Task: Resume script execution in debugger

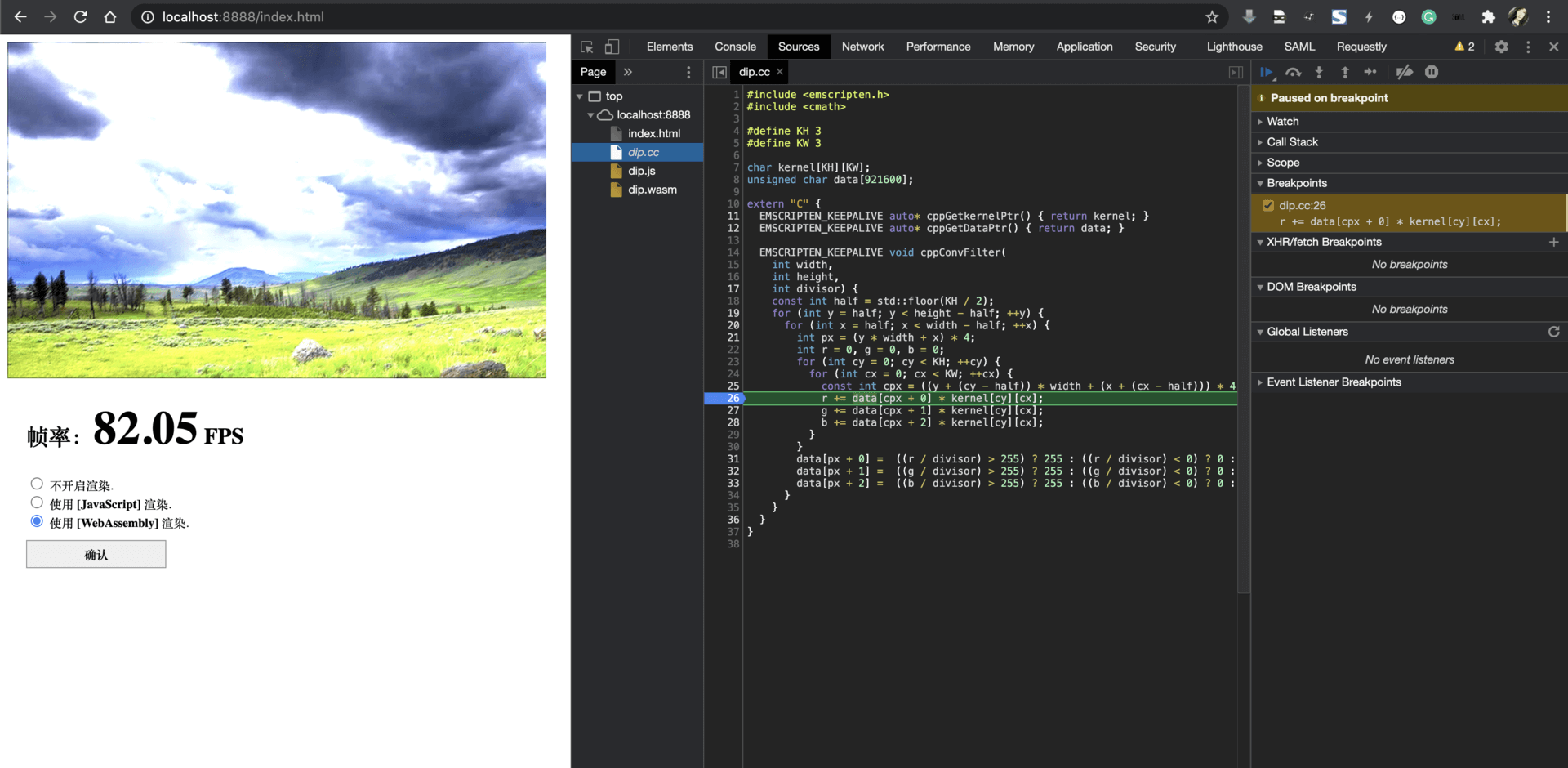Action: [x=1266, y=72]
